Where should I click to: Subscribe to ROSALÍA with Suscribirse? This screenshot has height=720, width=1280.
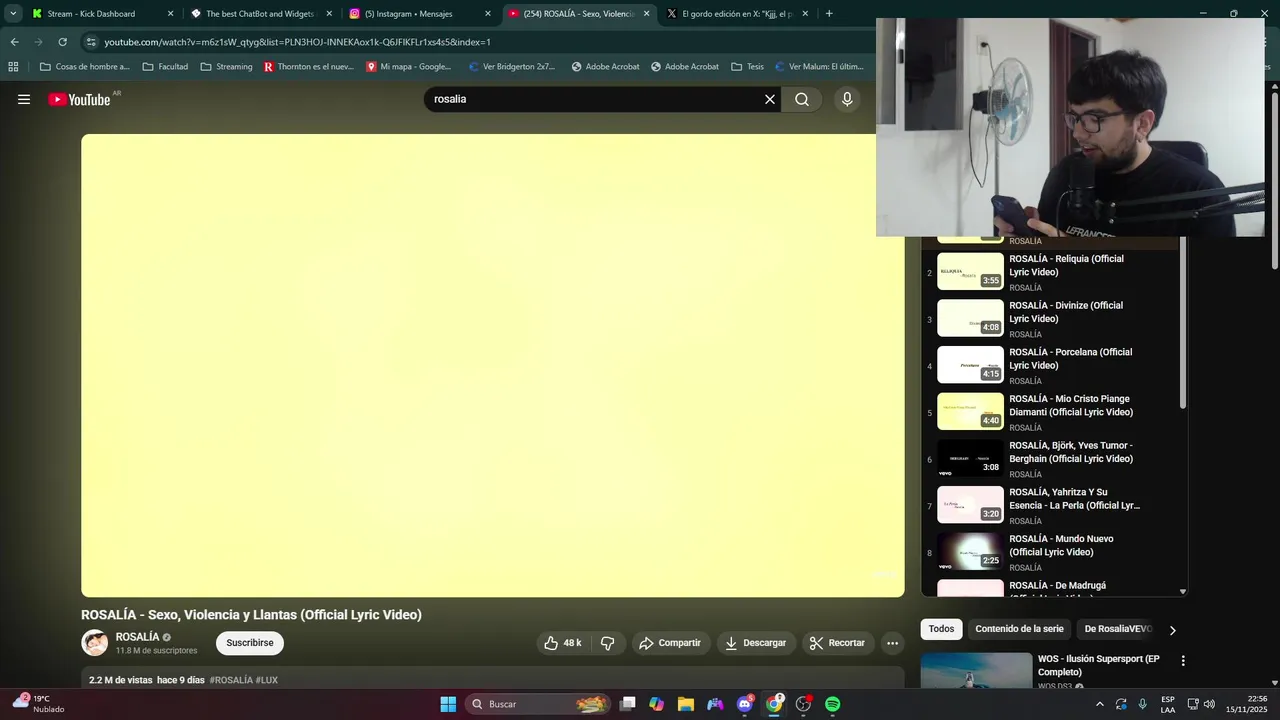point(250,643)
